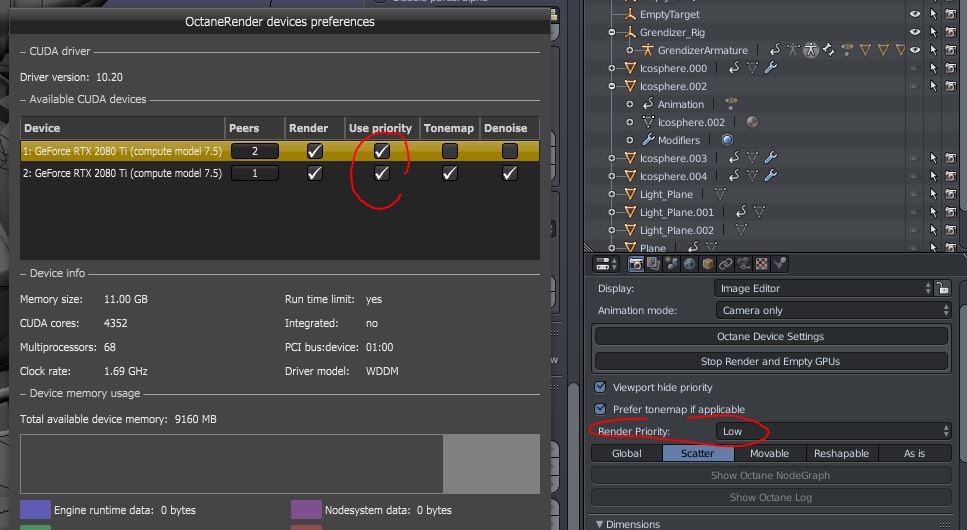Toggle selectability arrow for EmptyTarget
Image resolution: width=967 pixels, height=530 pixels.
pyautogui.click(x=933, y=14)
